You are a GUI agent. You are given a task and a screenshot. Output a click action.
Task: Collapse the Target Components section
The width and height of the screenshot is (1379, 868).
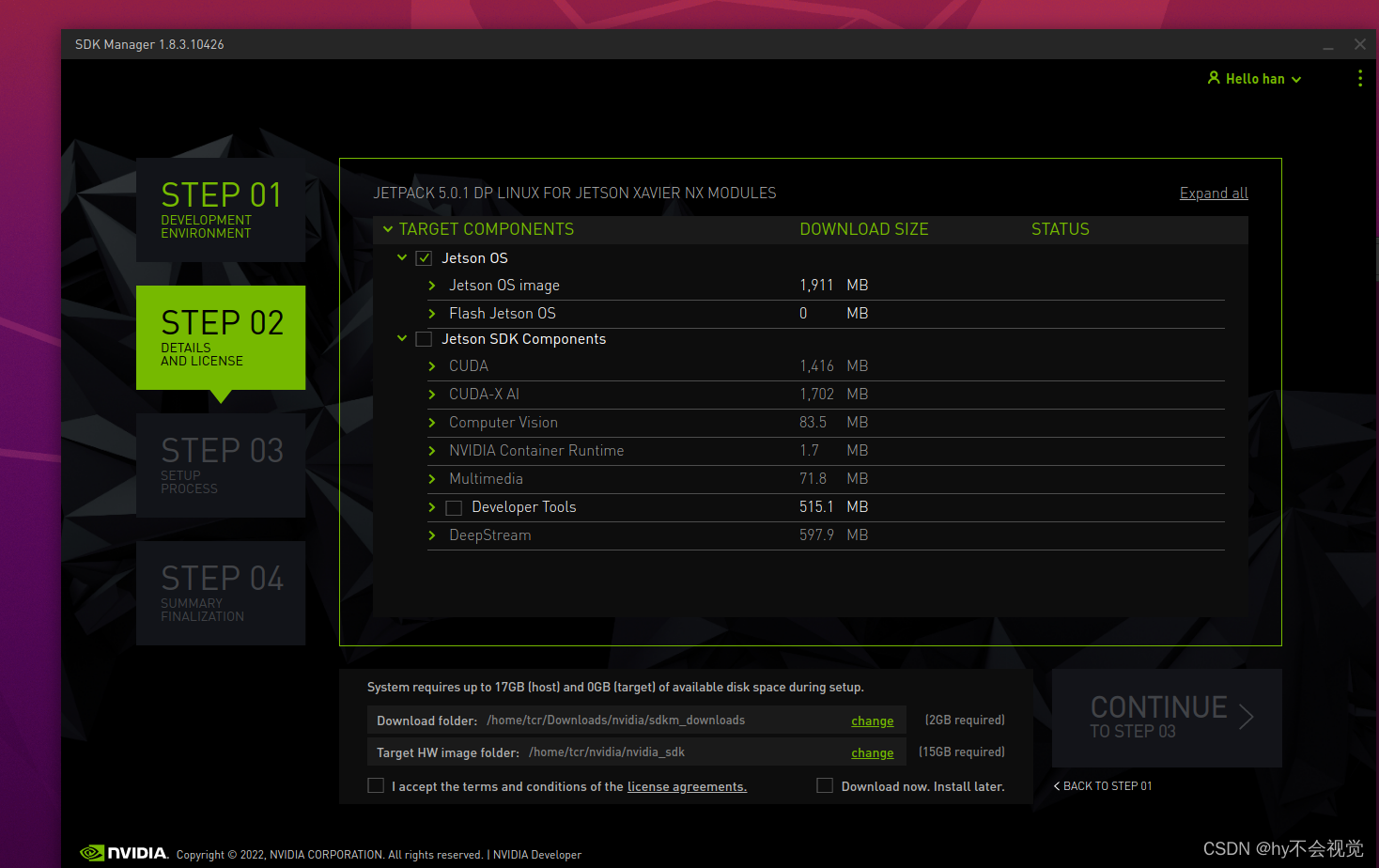(x=387, y=229)
